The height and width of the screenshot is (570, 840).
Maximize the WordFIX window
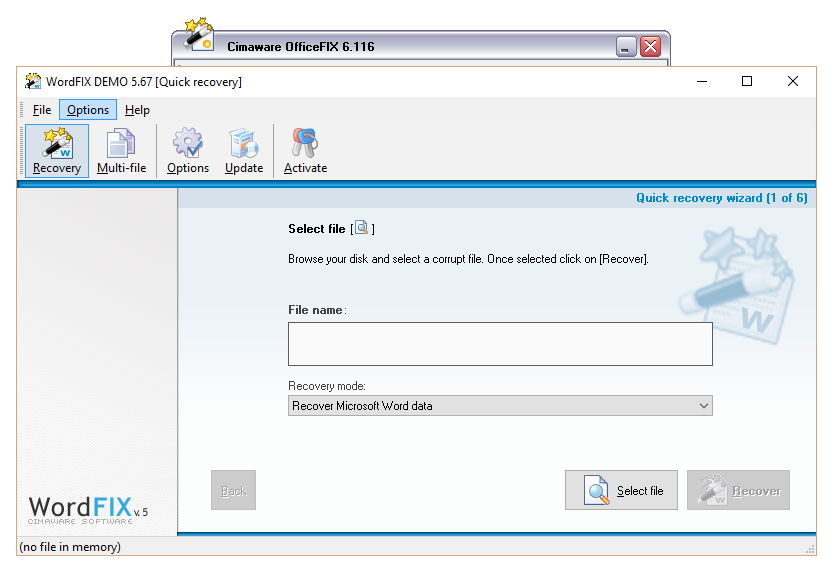[x=747, y=81]
